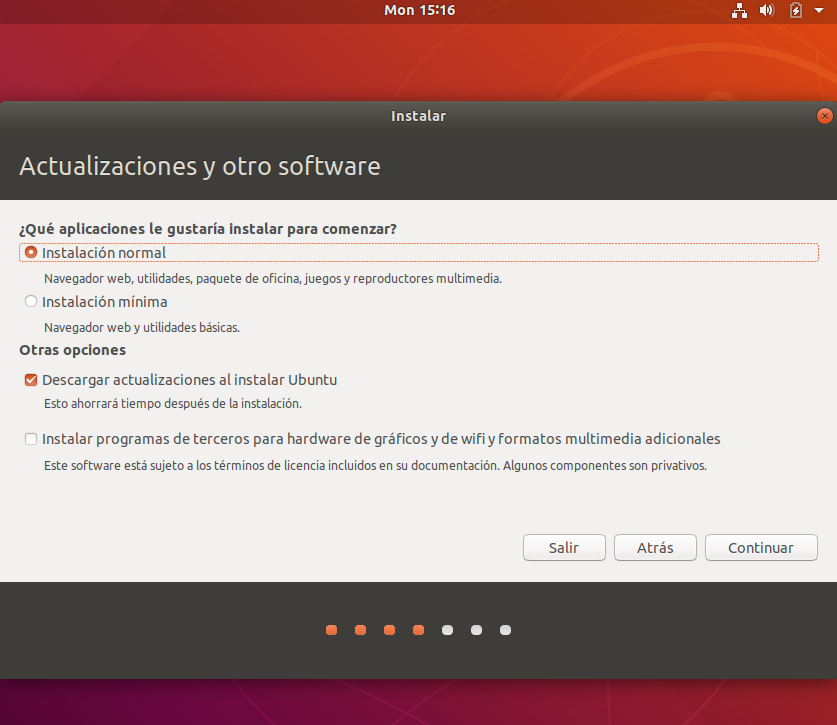837x725 pixels.
Task: Click the Salir button
Action: [564, 548]
